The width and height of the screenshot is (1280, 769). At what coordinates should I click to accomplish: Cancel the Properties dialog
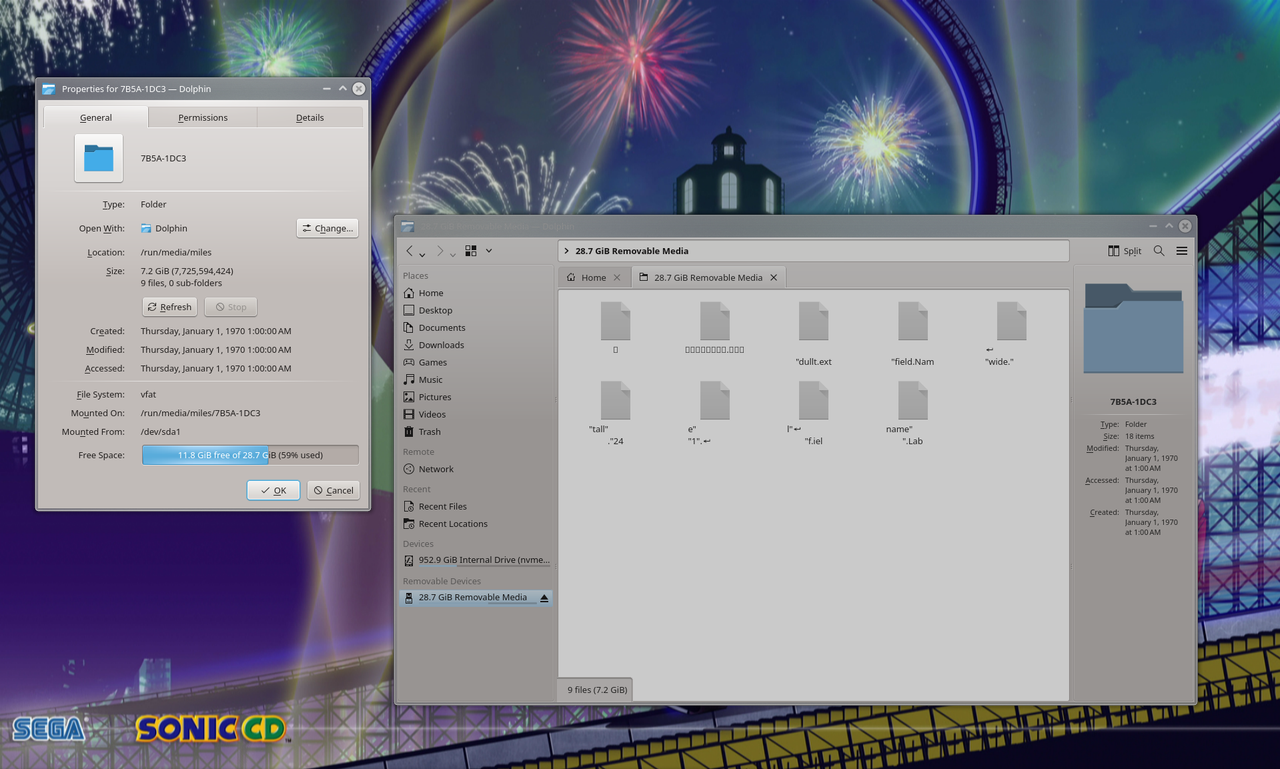[333, 490]
